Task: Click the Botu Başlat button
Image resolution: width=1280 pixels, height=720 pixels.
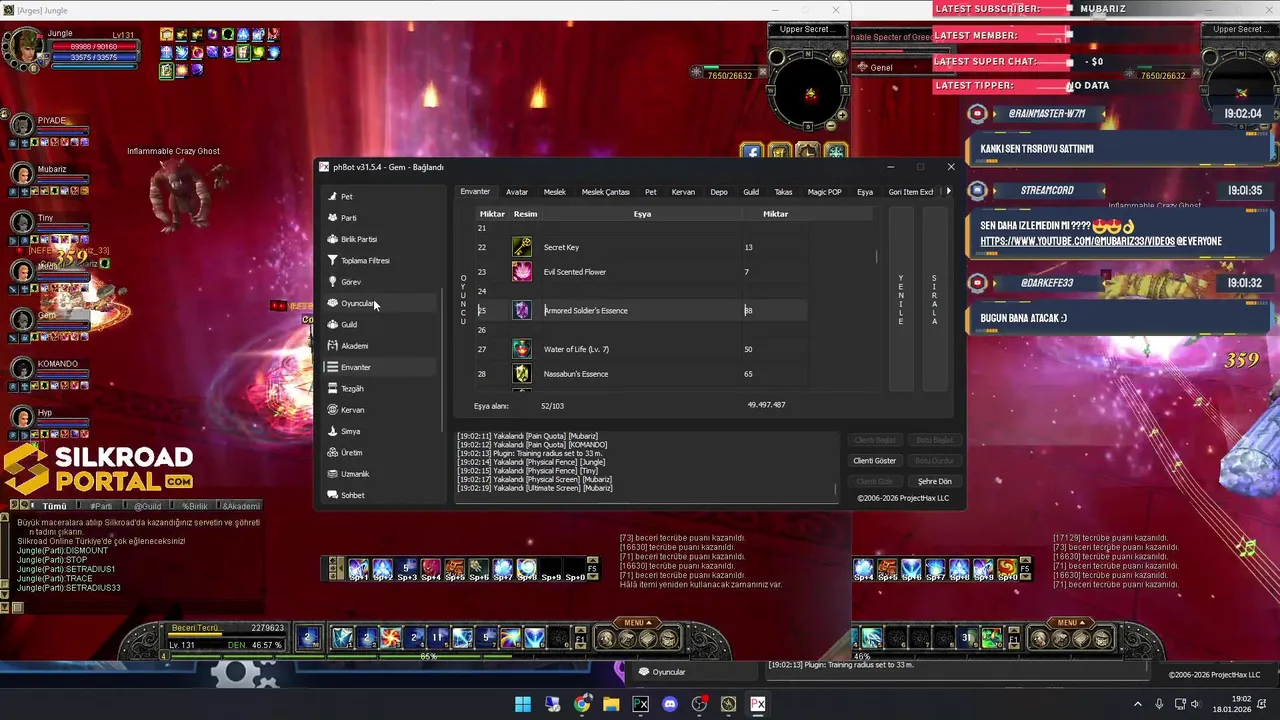Action: pyautogui.click(x=935, y=440)
